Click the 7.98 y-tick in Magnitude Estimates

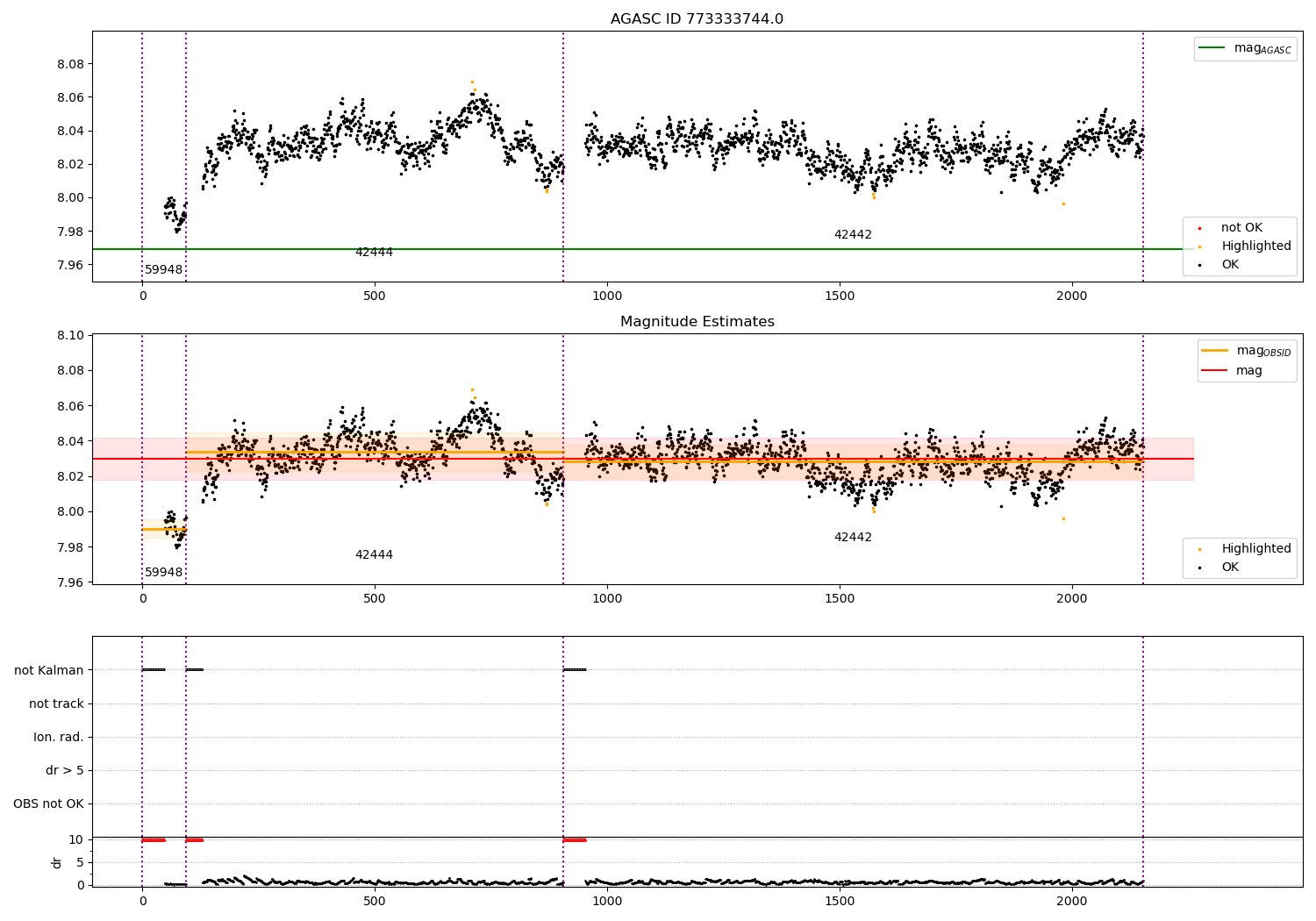(x=70, y=548)
